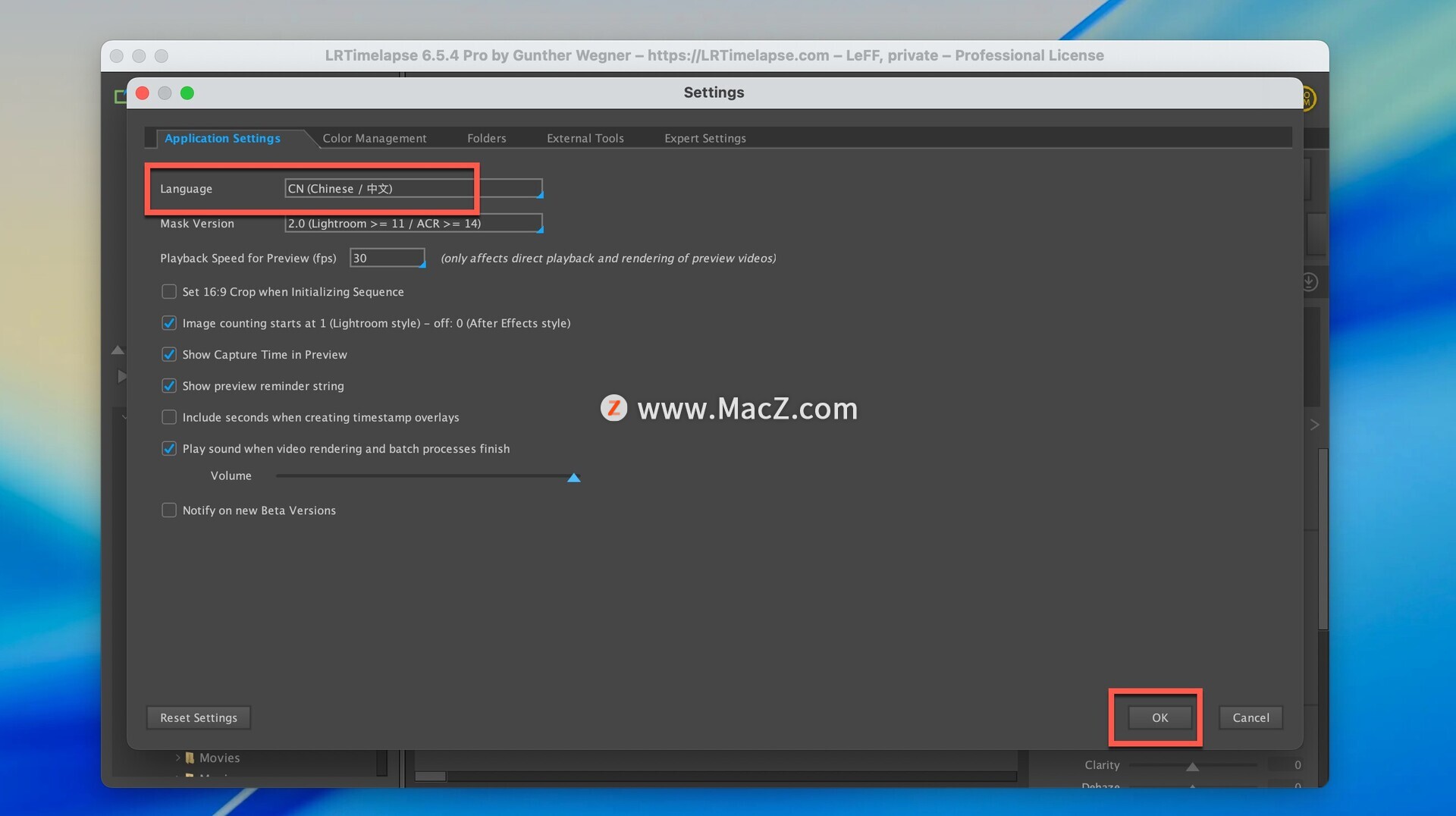Expand the Movies folder tree arrow

[x=178, y=758]
